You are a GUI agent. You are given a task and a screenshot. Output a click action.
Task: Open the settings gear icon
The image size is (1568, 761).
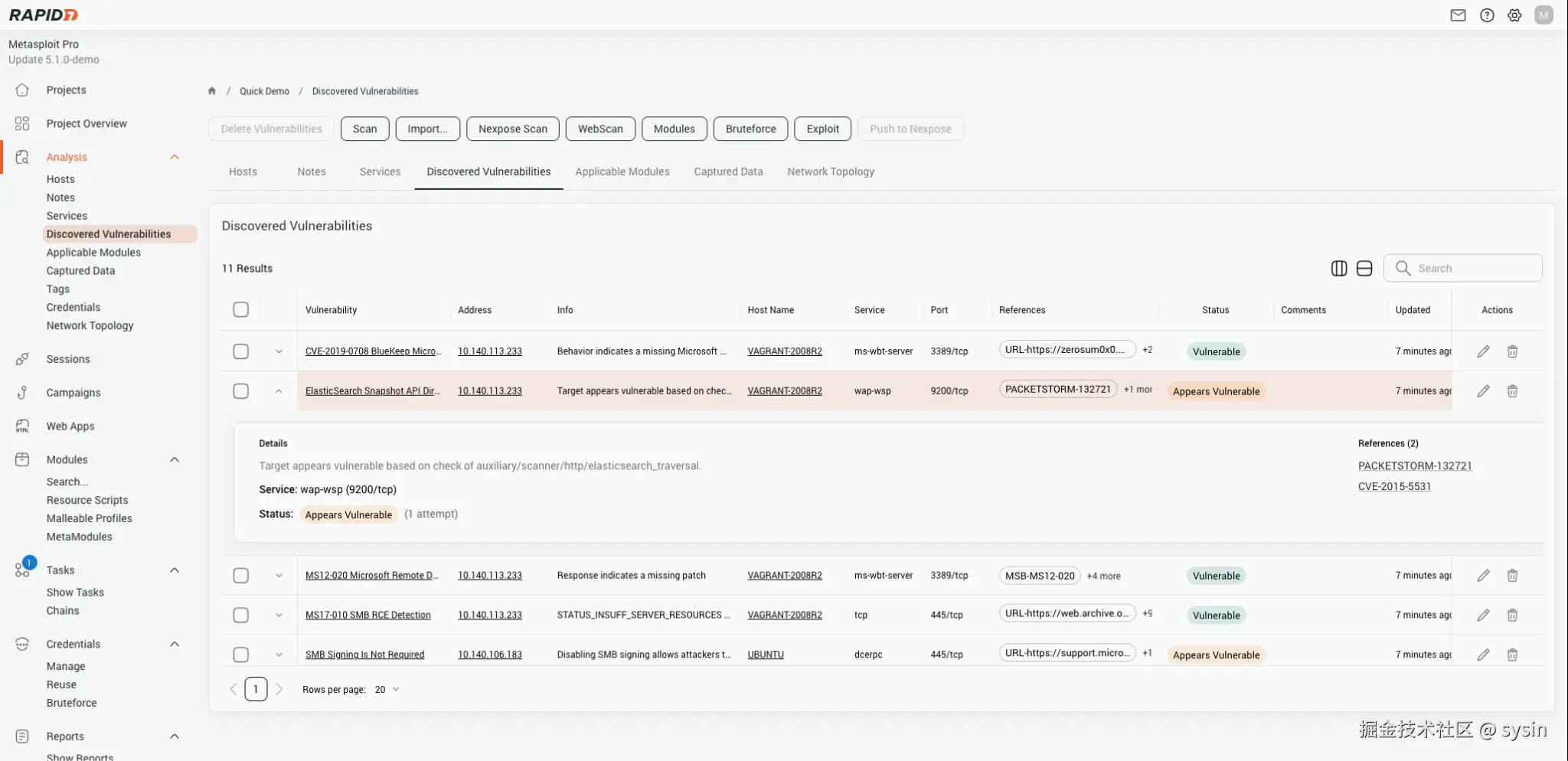(1514, 15)
